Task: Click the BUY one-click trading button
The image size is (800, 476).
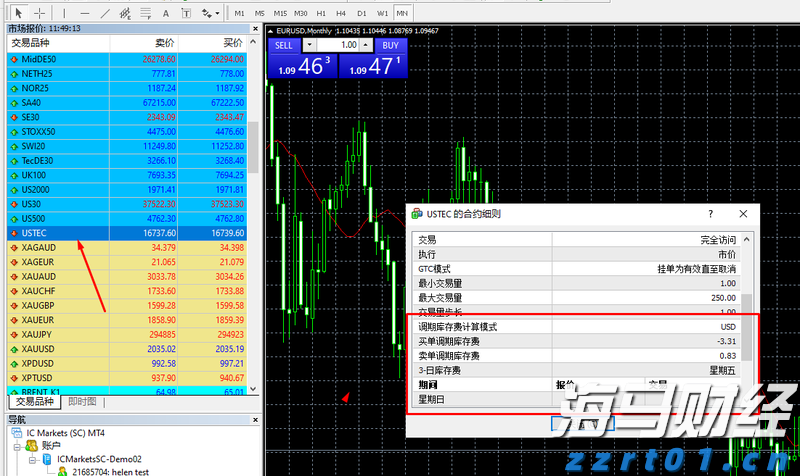Action: point(390,45)
